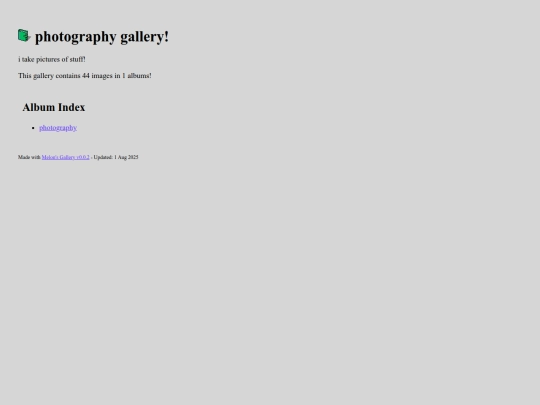Screen dimensions: 540x405
Task: Click the word 'pictures' in the description
Action: (x=48, y=59)
